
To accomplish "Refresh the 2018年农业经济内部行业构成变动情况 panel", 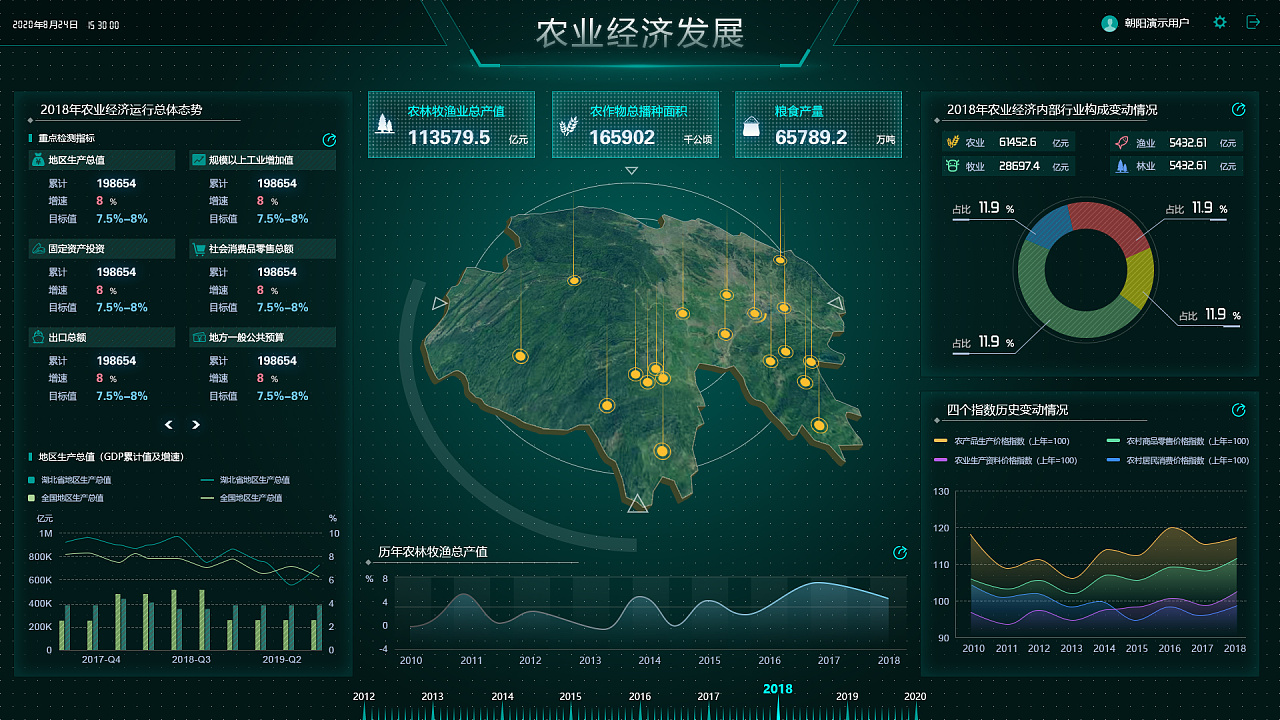I will tap(1239, 109).
